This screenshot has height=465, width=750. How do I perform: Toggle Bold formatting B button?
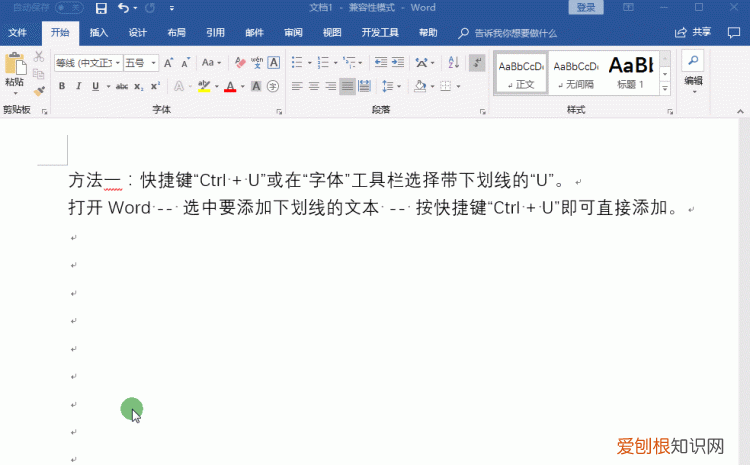click(x=62, y=86)
